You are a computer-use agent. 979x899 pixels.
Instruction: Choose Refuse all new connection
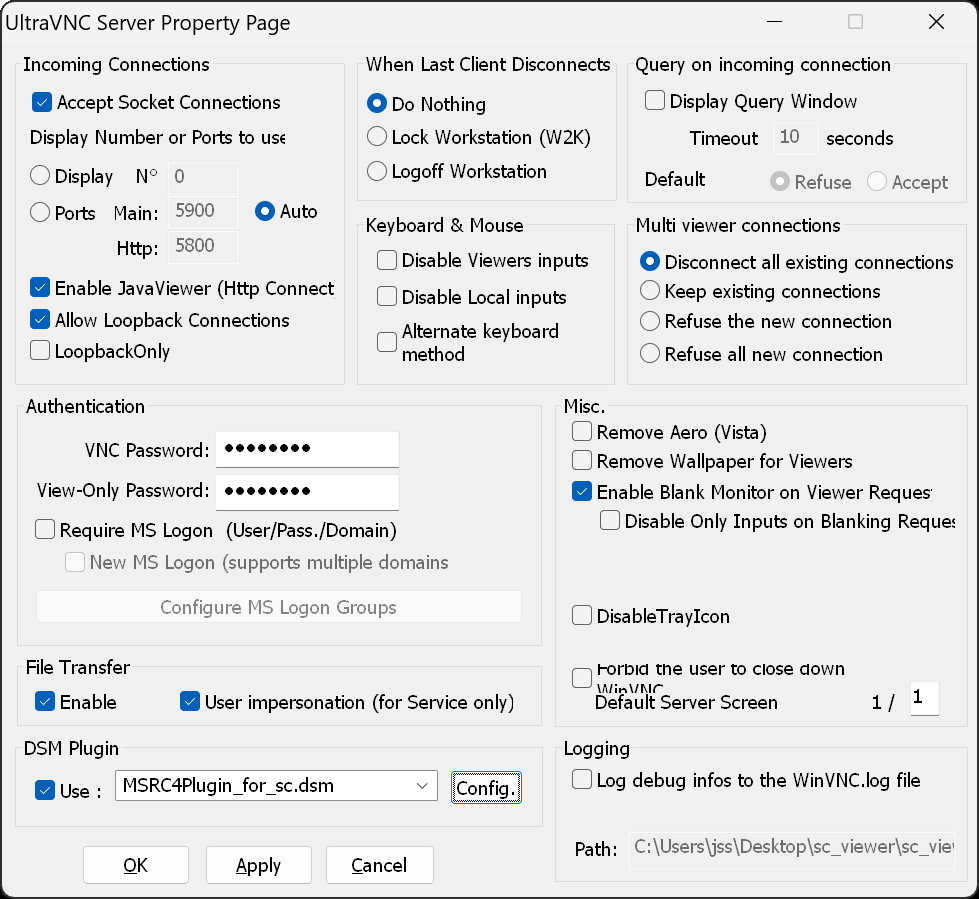(x=650, y=354)
